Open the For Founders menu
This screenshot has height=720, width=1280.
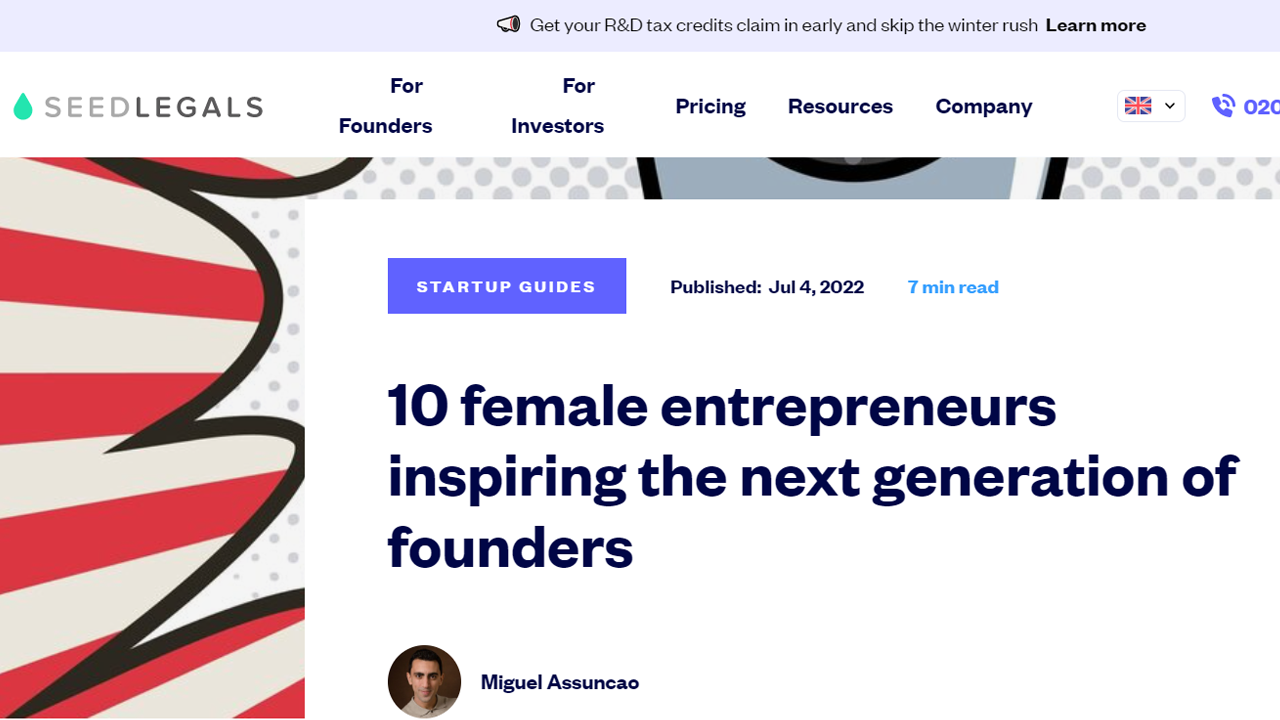(386, 106)
